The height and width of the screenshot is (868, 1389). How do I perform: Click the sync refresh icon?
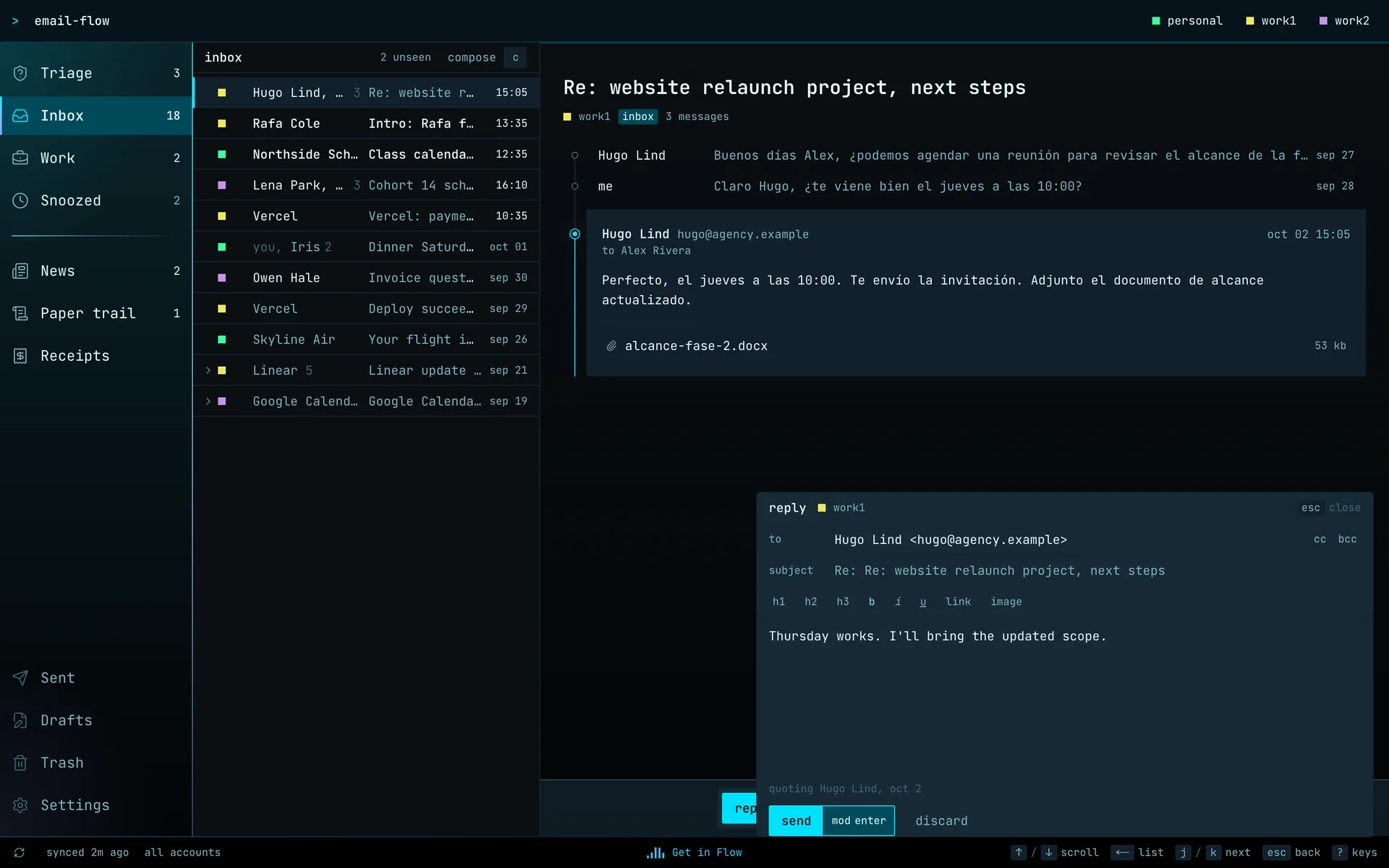click(x=20, y=853)
